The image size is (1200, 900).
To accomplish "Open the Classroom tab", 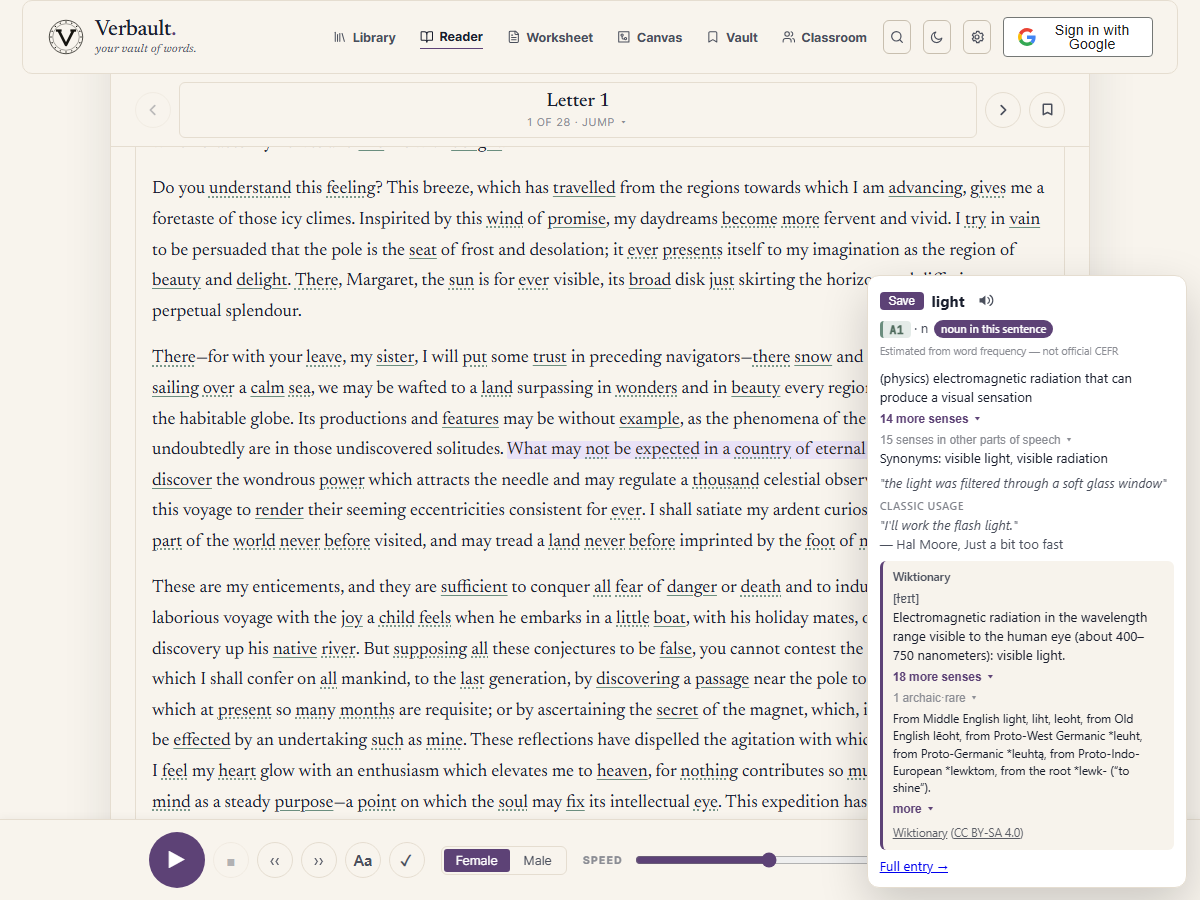I will pyautogui.click(x=825, y=37).
